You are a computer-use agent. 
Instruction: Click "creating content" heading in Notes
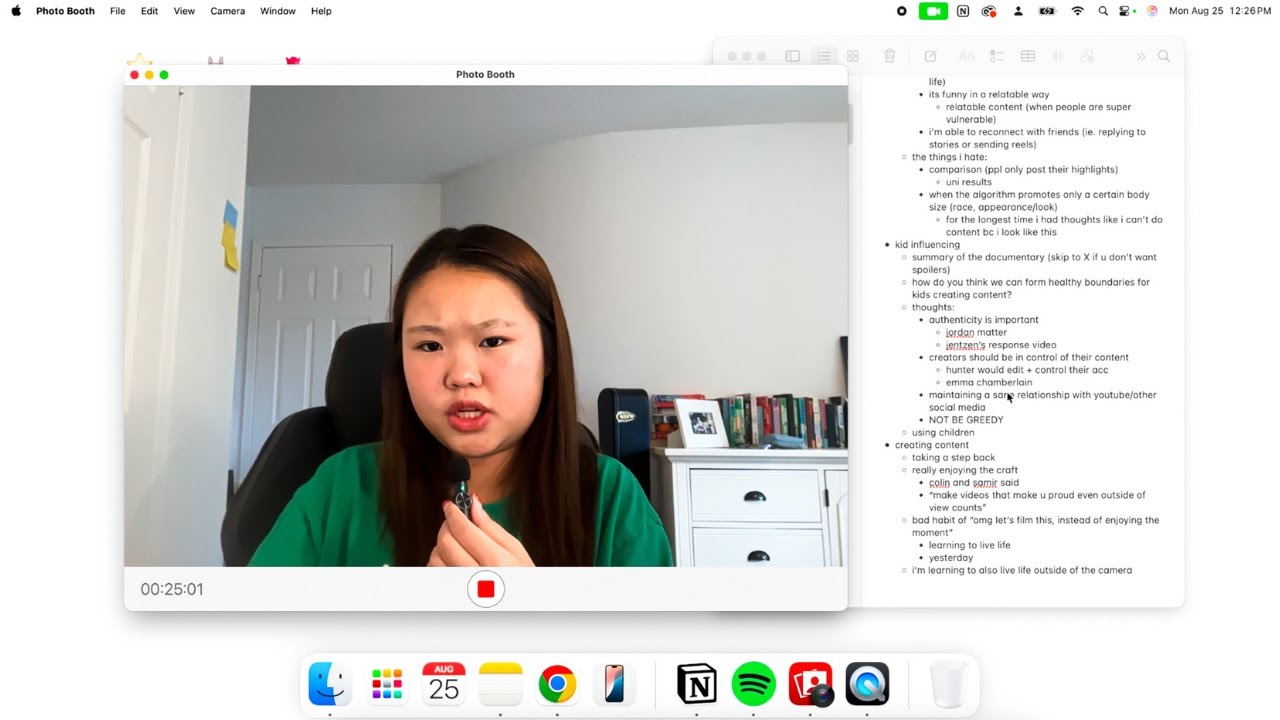[x=932, y=445]
